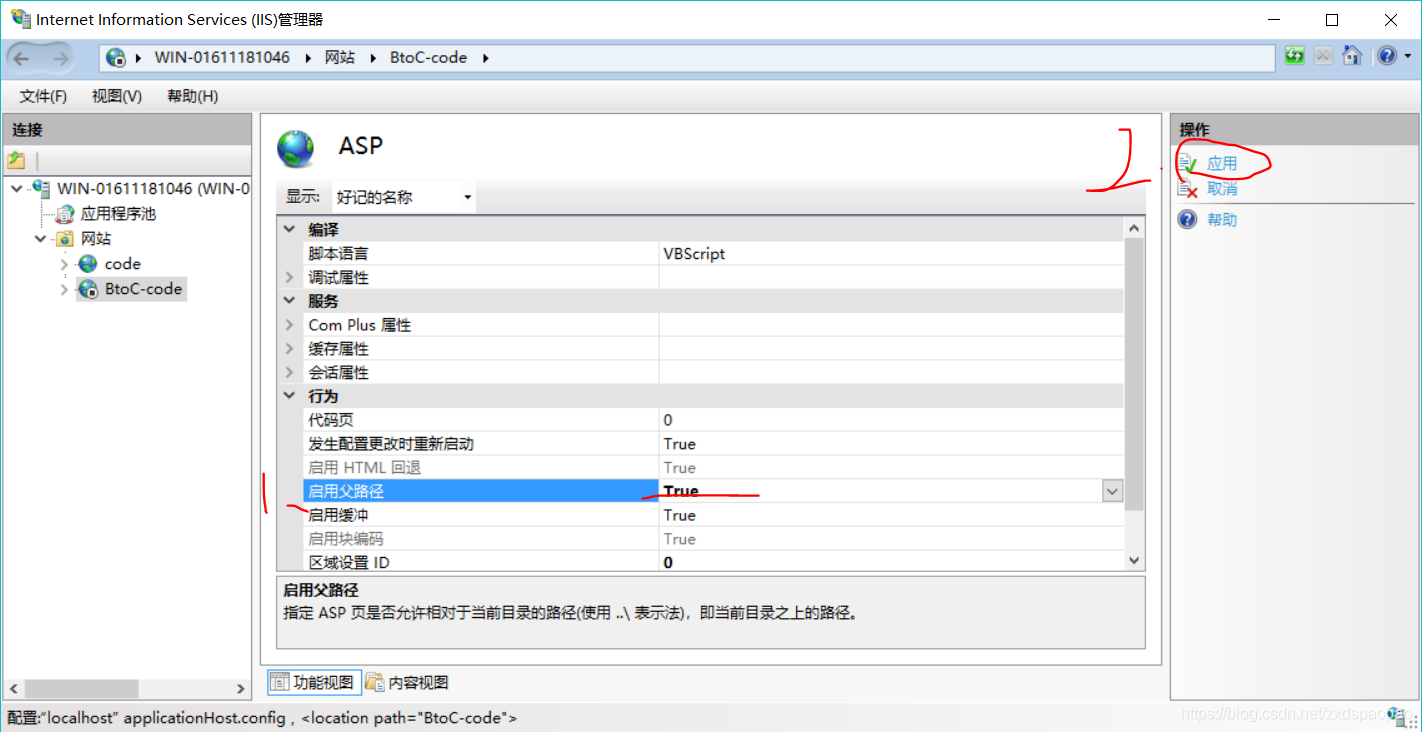Click the 取消 link in Actions pane
The image size is (1422, 732).
click(x=1222, y=189)
